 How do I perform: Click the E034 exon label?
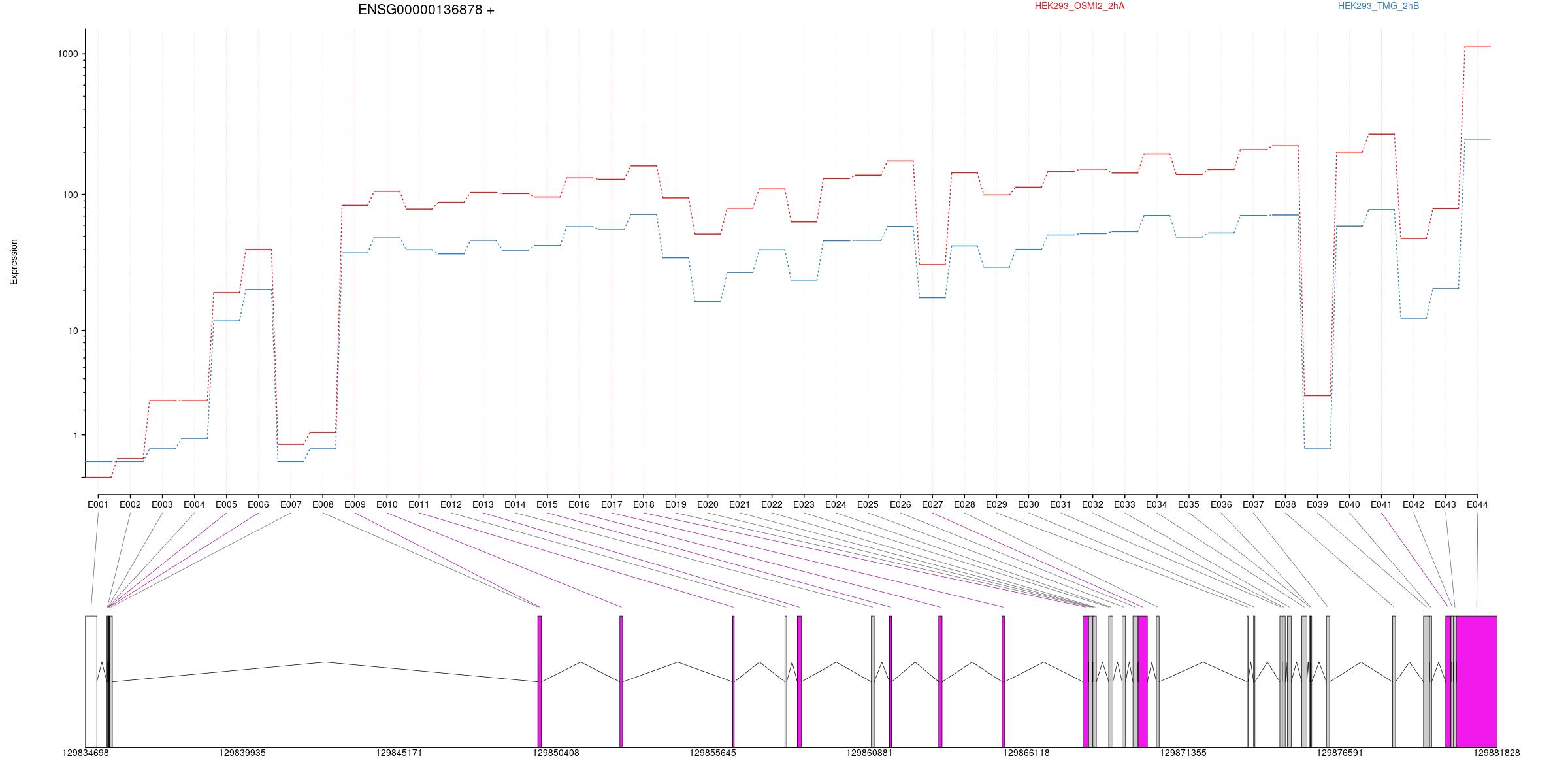click(x=1156, y=504)
